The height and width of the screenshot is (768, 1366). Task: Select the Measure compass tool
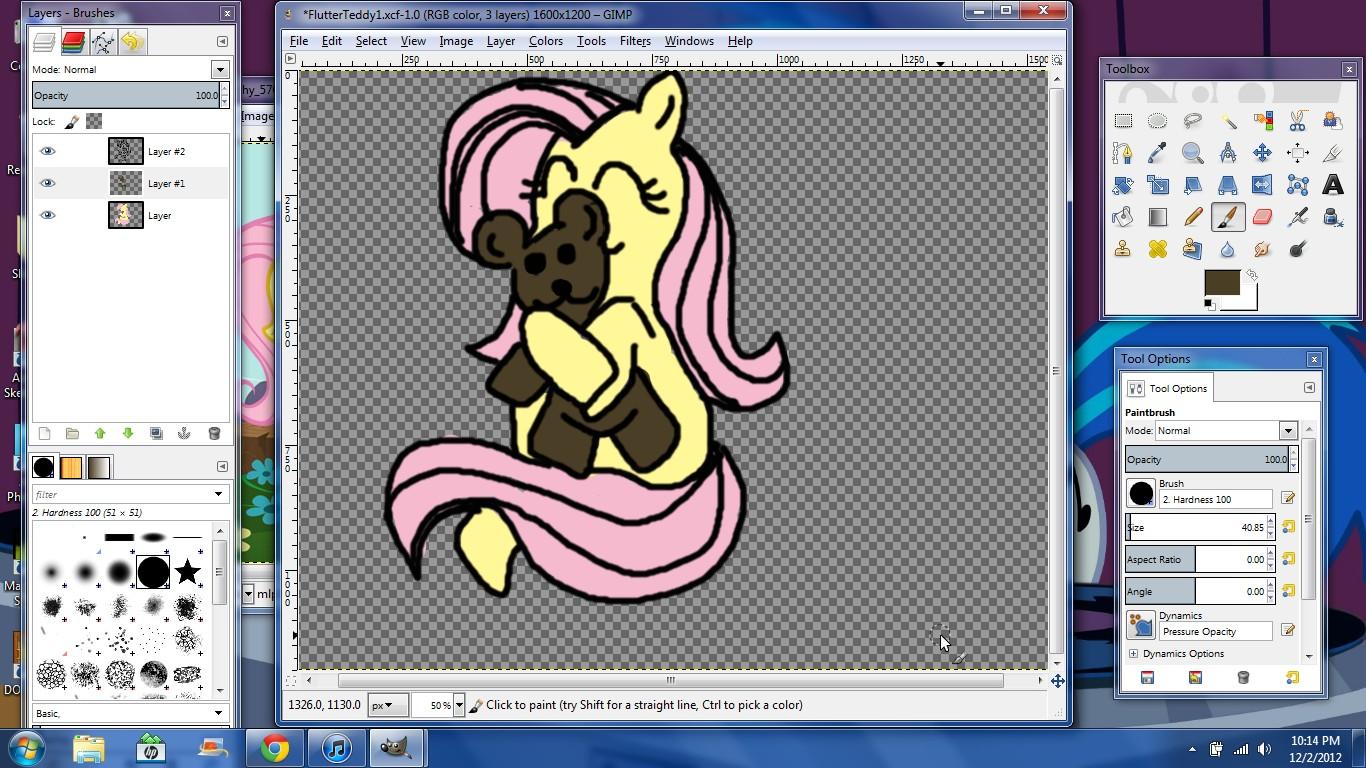pos(1227,153)
